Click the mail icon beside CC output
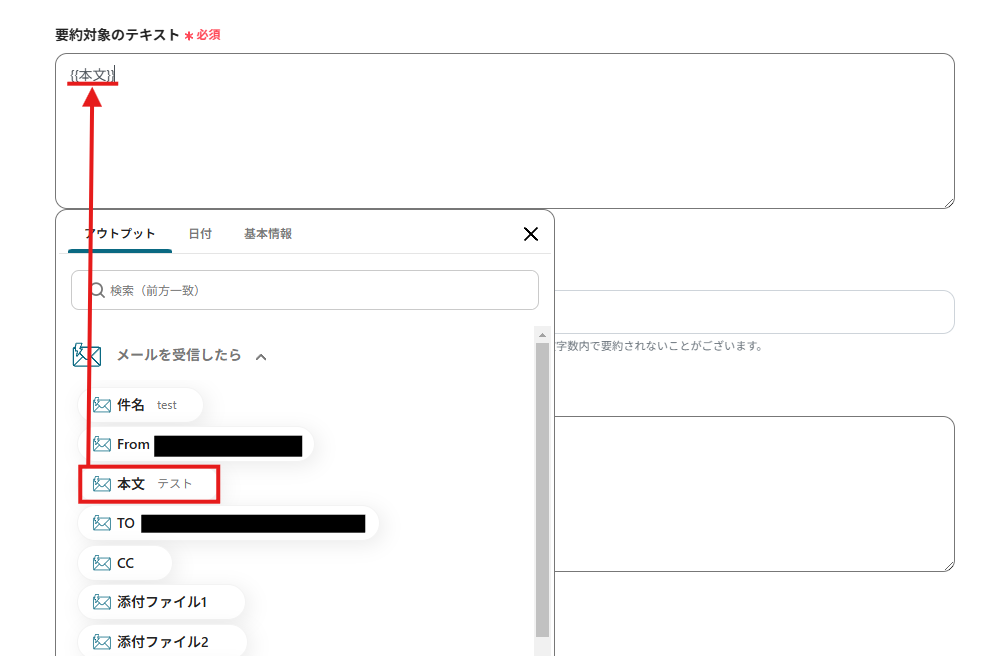This screenshot has height=656, width=997. pyautogui.click(x=100, y=562)
